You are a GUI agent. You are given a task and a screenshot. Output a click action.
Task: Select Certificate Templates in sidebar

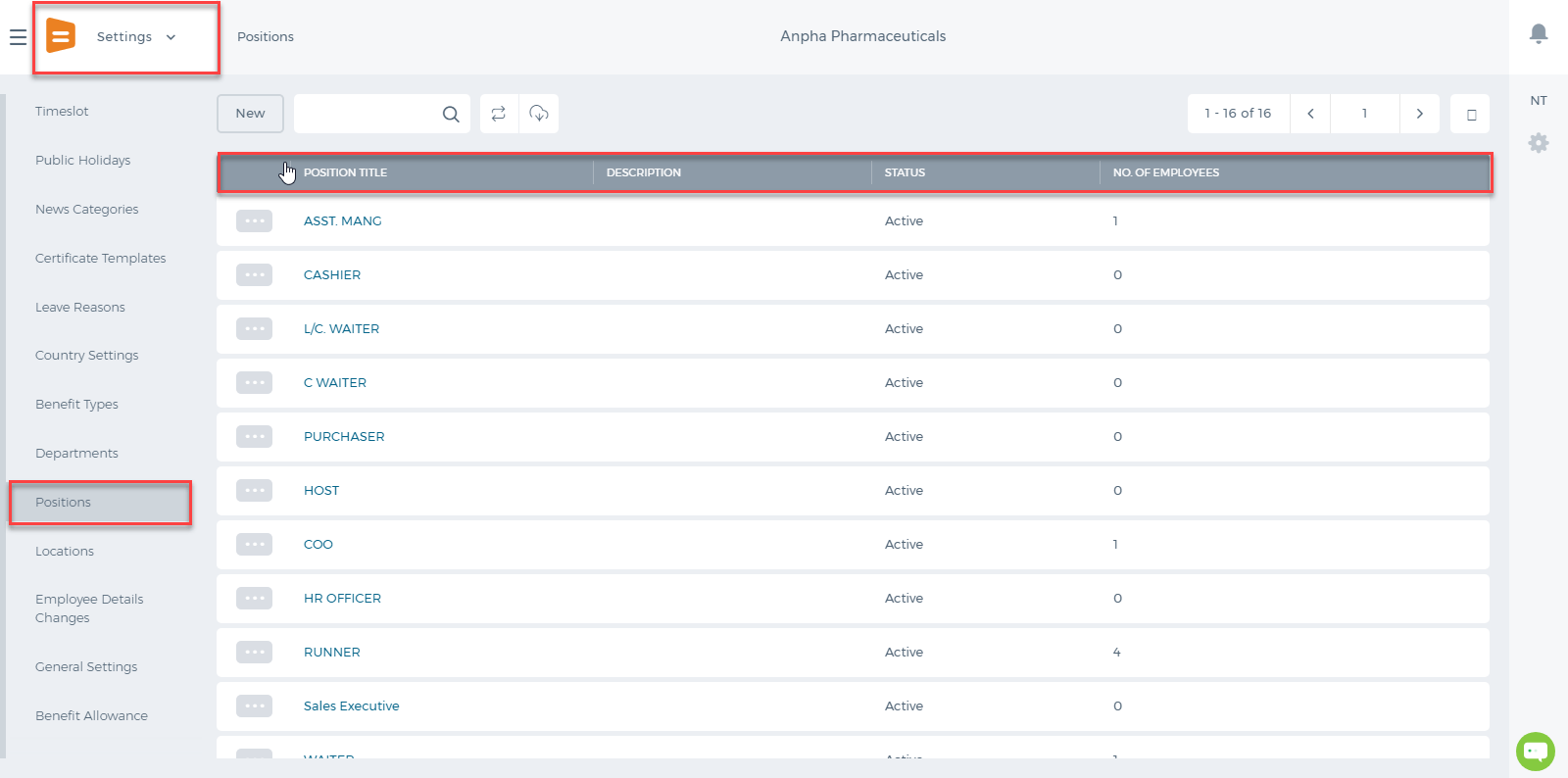tap(101, 259)
